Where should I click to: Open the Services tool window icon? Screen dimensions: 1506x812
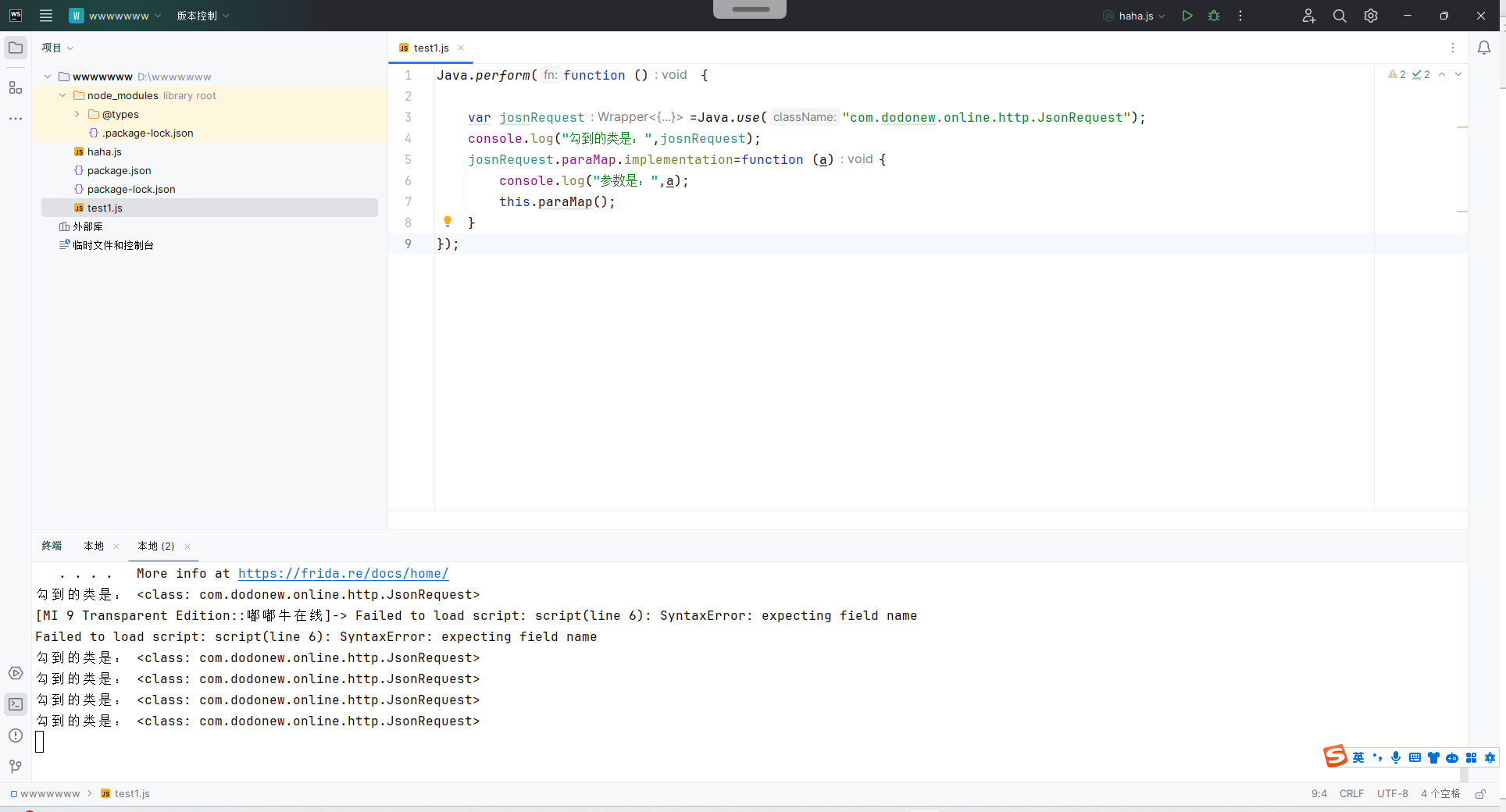click(x=16, y=673)
